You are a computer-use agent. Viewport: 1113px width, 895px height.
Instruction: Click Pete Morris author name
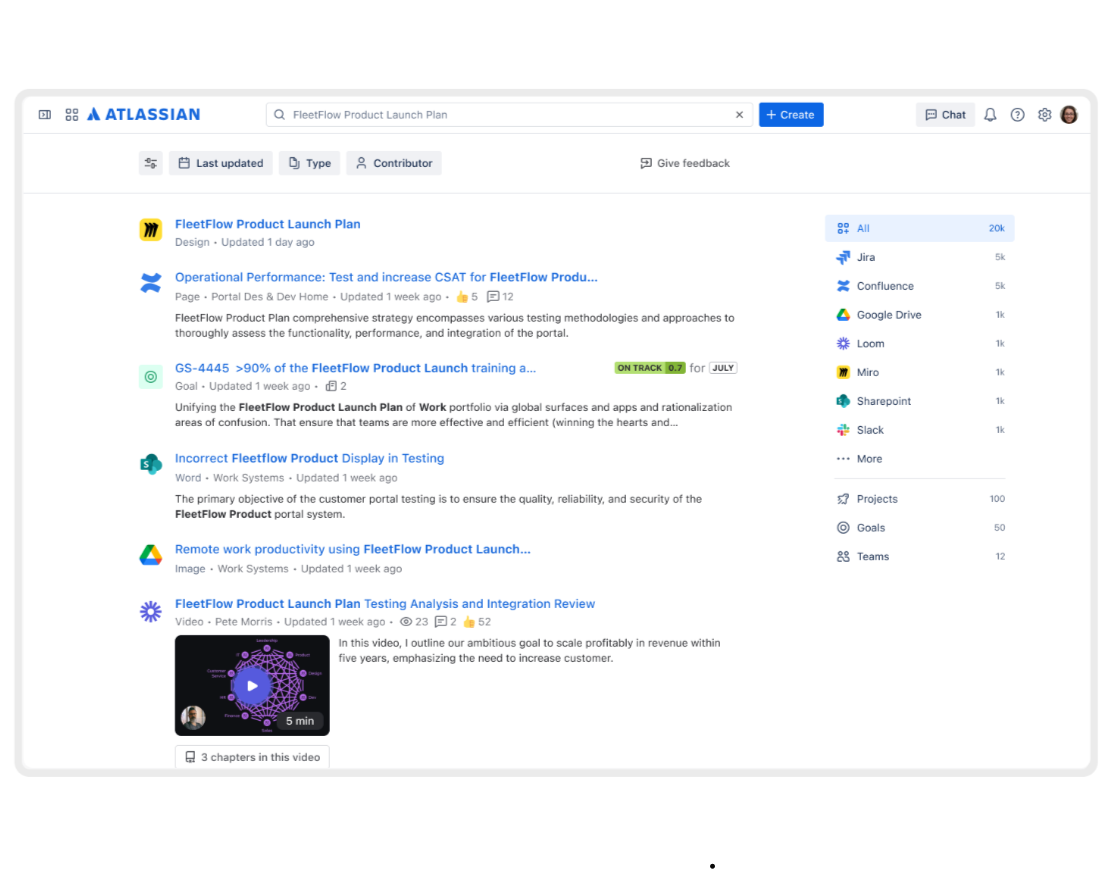[x=243, y=622]
